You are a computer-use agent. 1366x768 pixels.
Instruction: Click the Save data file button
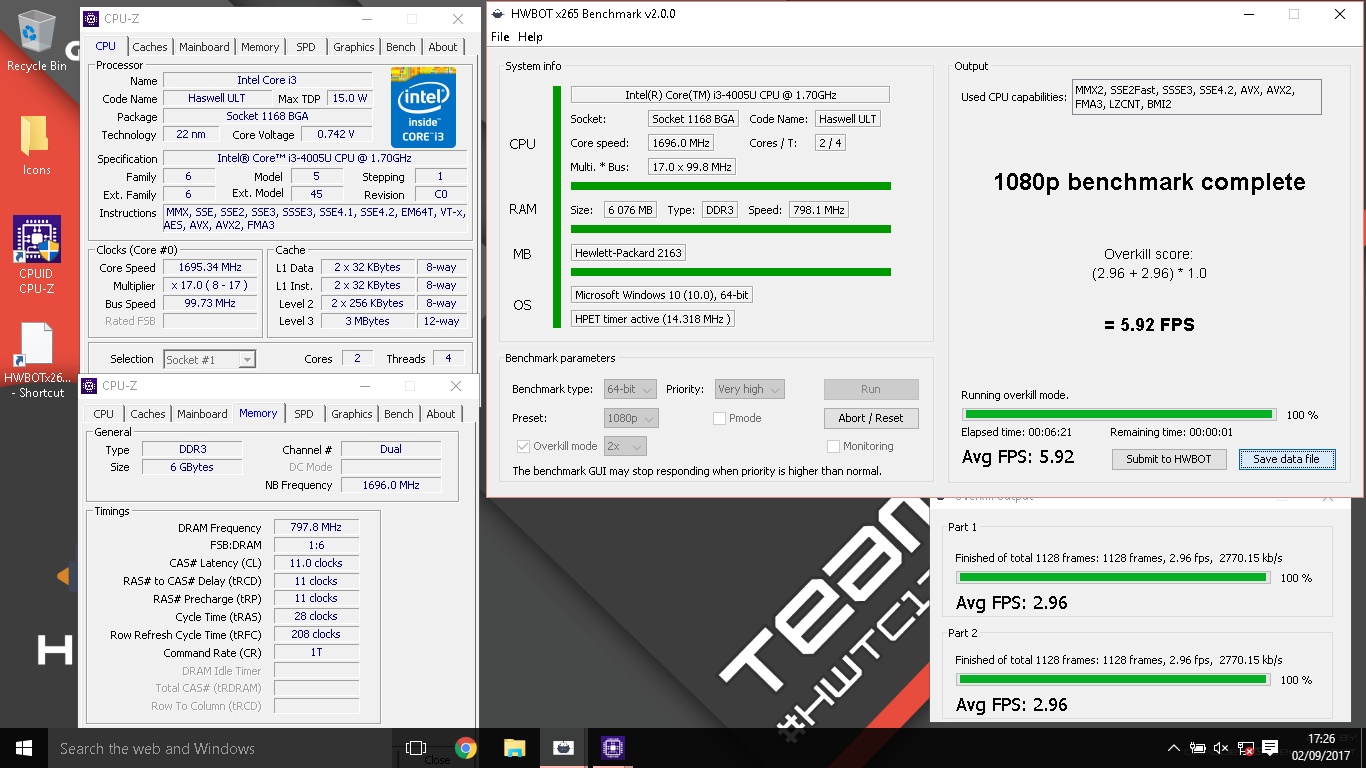1286,459
